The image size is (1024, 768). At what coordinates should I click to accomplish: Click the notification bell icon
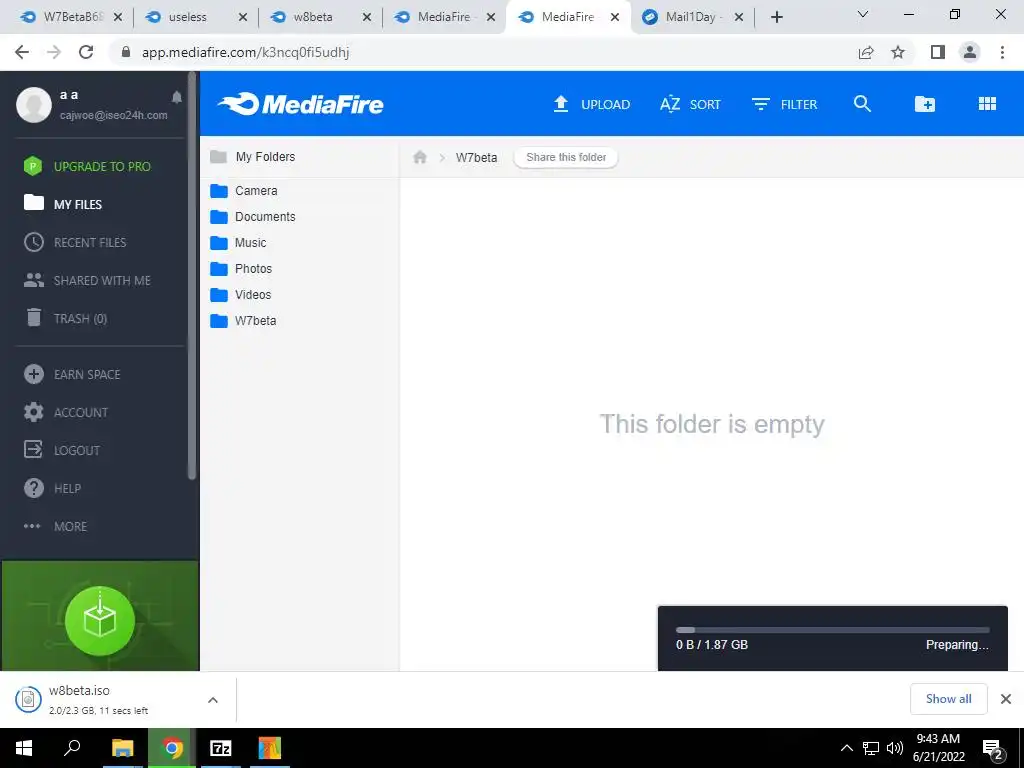click(176, 97)
